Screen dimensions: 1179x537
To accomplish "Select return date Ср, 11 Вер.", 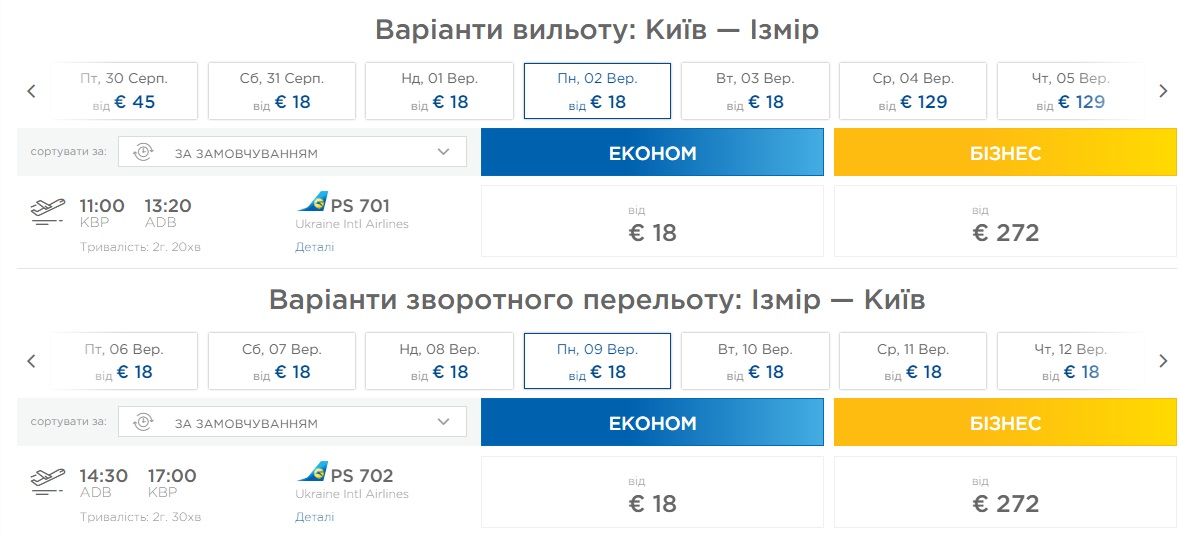I will click(x=912, y=361).
